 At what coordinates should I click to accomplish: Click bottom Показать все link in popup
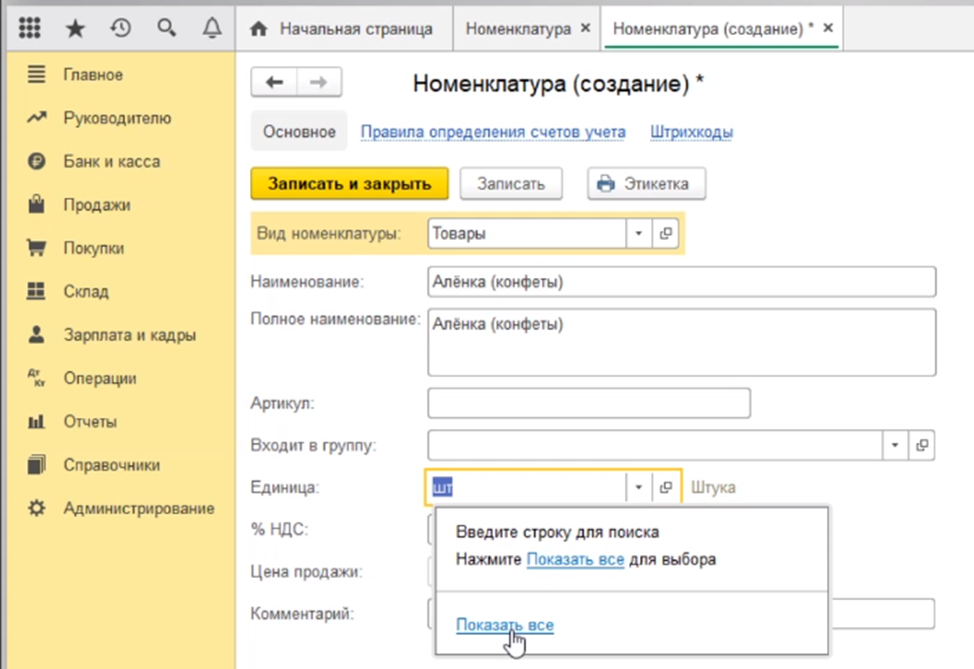504,625
